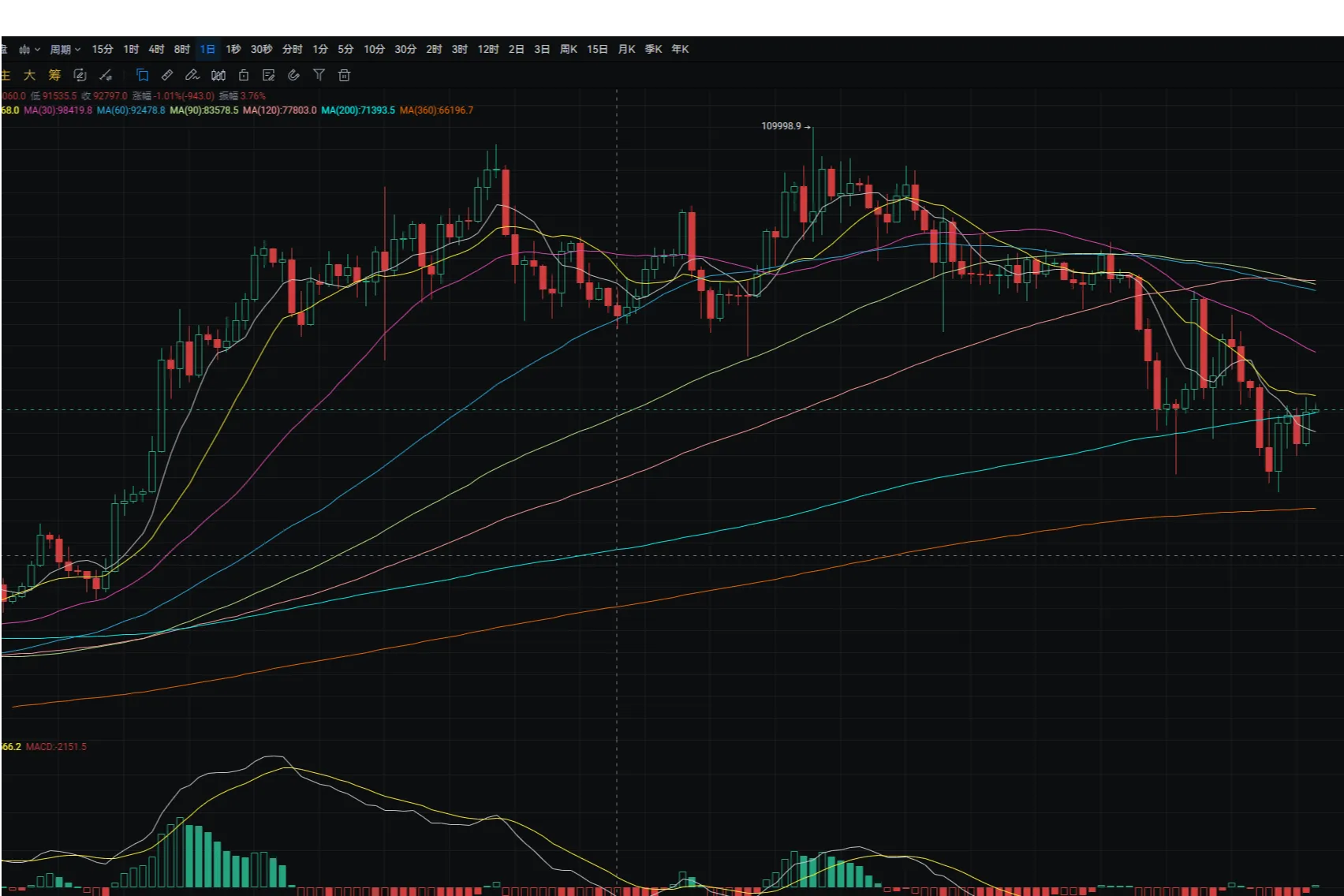Select the 8时 timeframe
Screen dimensions: 1344x896
[182, 50]
